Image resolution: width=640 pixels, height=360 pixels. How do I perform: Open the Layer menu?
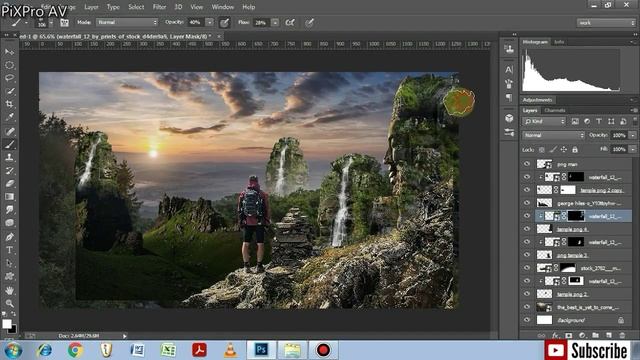91,7
